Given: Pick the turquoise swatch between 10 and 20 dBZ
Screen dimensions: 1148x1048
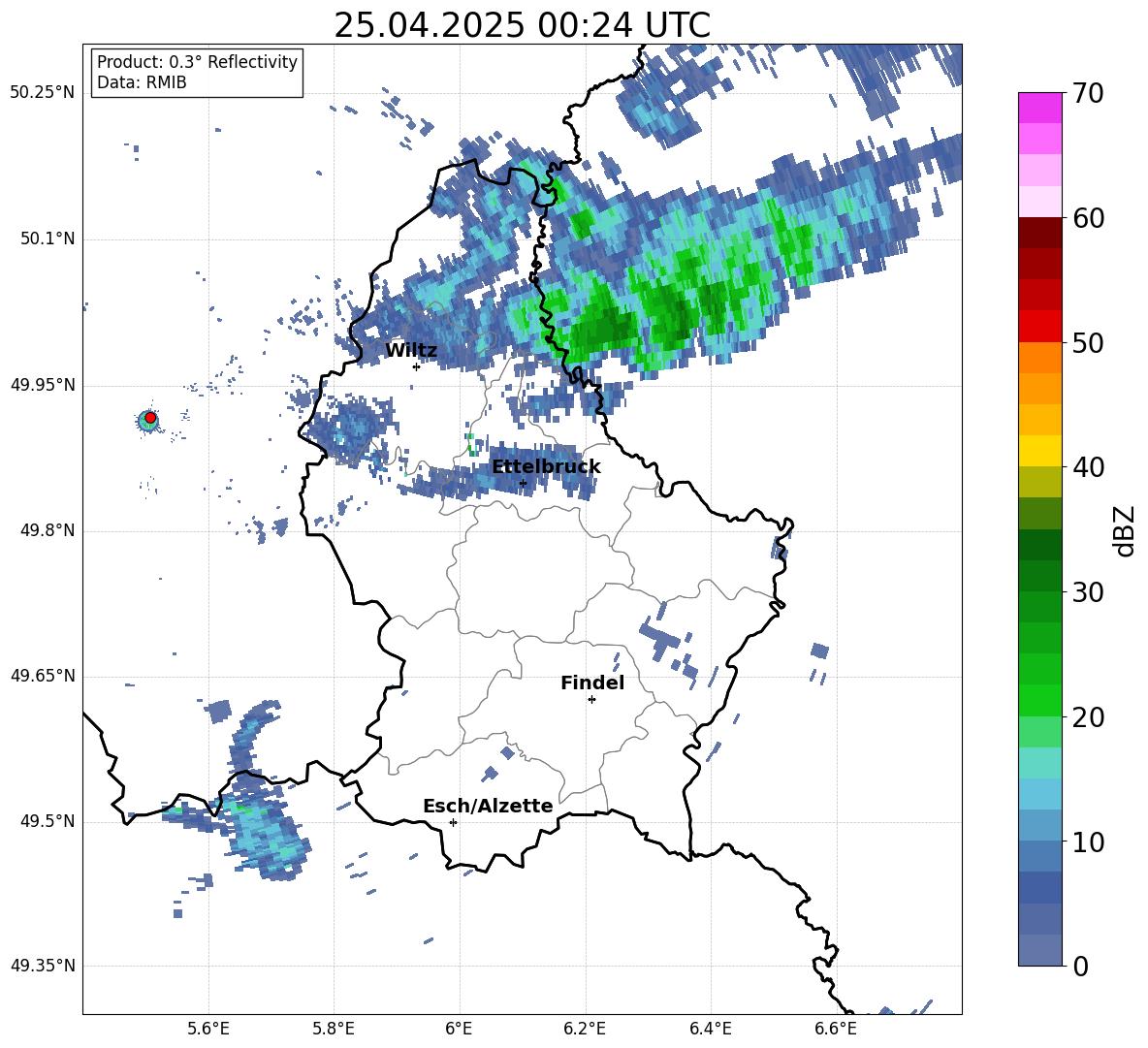Looking at the screenshot, I should coord(1039,763).
